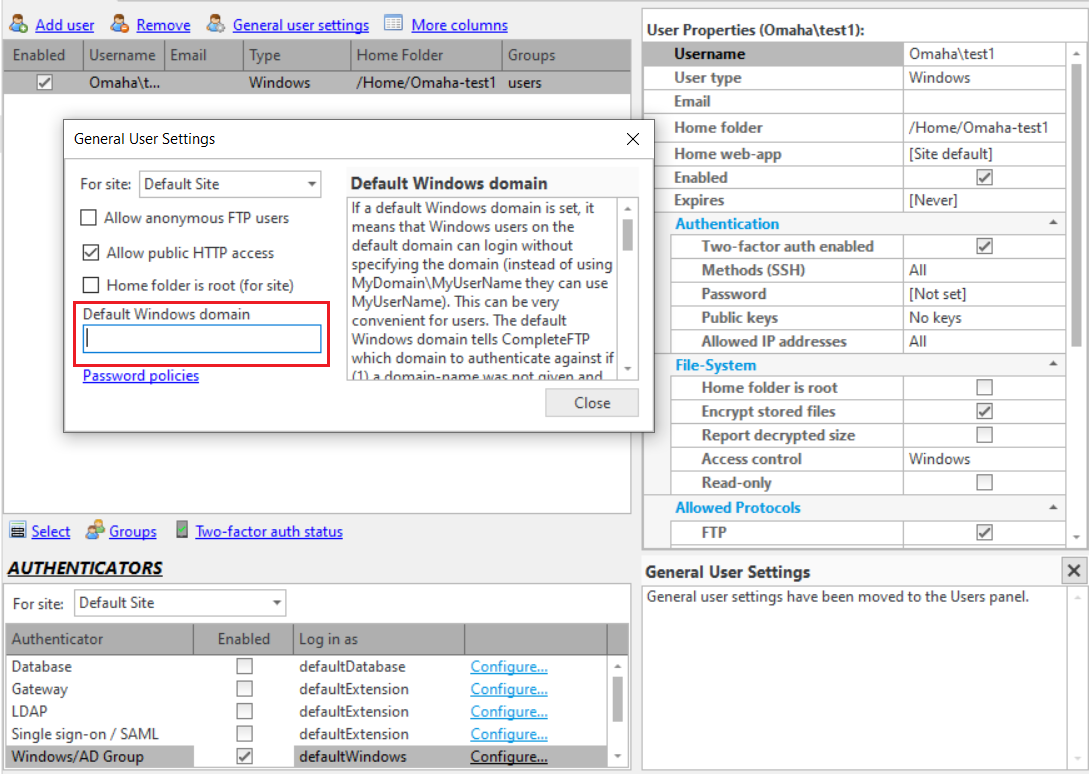Click Access control value Windows

[984, 459]
